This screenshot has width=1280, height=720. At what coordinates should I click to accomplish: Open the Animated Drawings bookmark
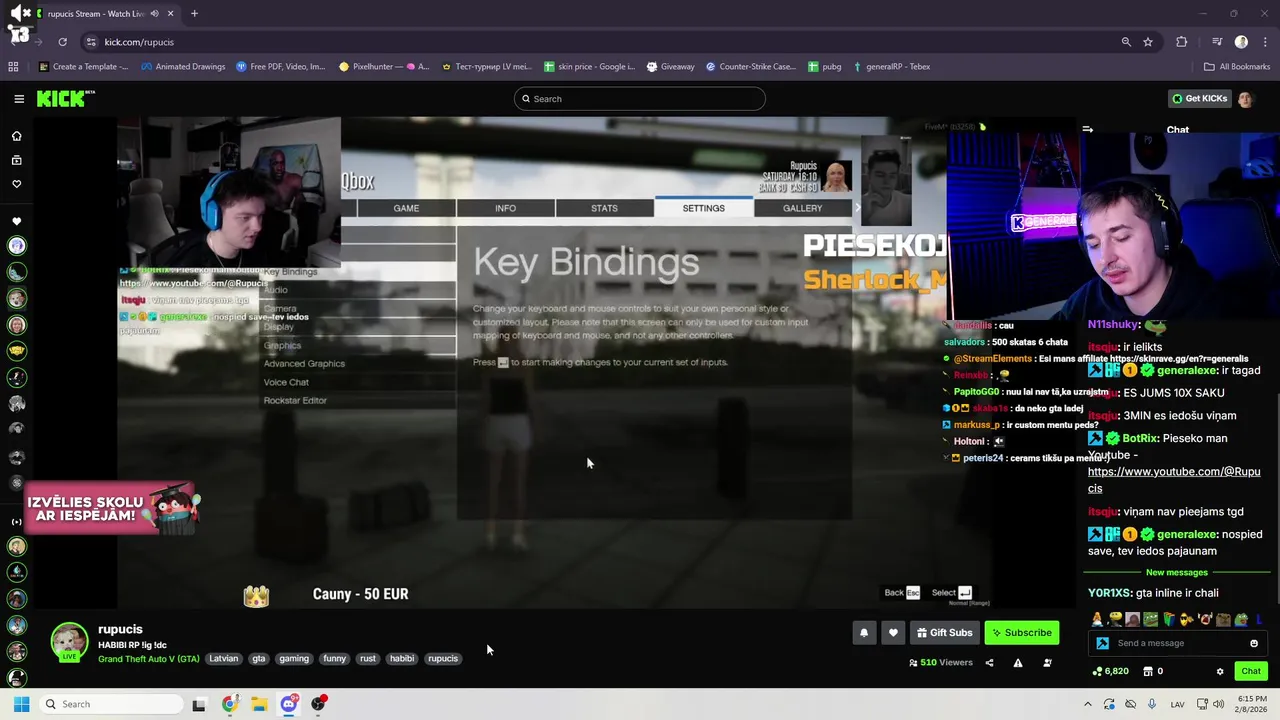pyautogui.click(x=183, y=67)
